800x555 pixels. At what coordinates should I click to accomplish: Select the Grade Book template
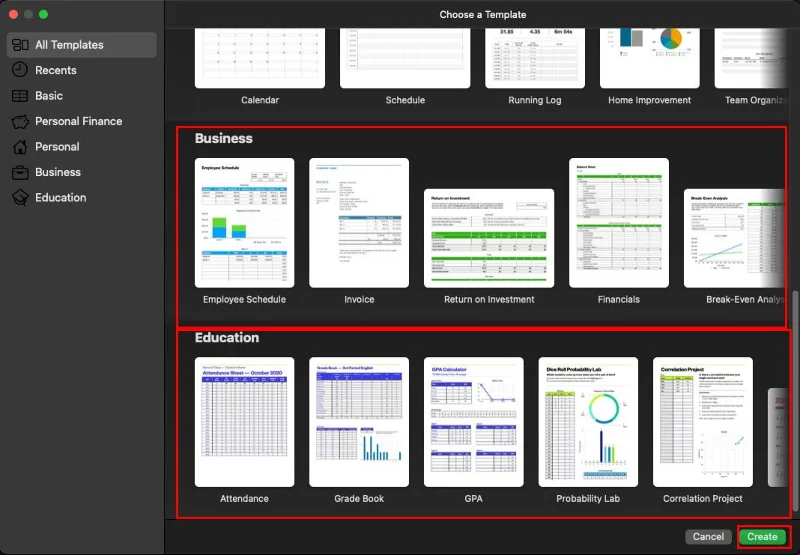(359, 421)
